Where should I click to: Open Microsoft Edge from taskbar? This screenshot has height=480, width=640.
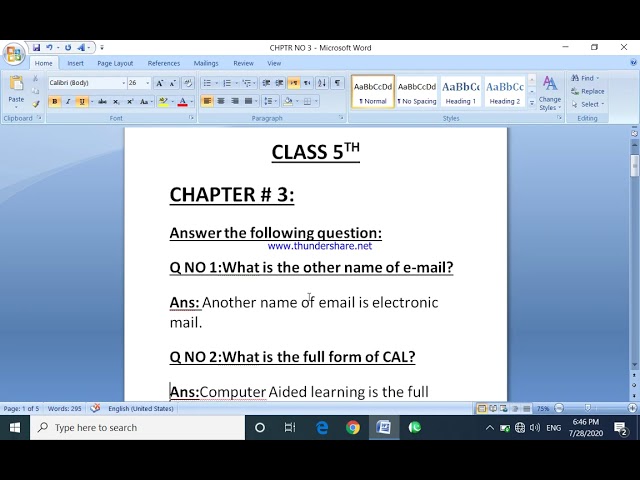tap(322, 427)
